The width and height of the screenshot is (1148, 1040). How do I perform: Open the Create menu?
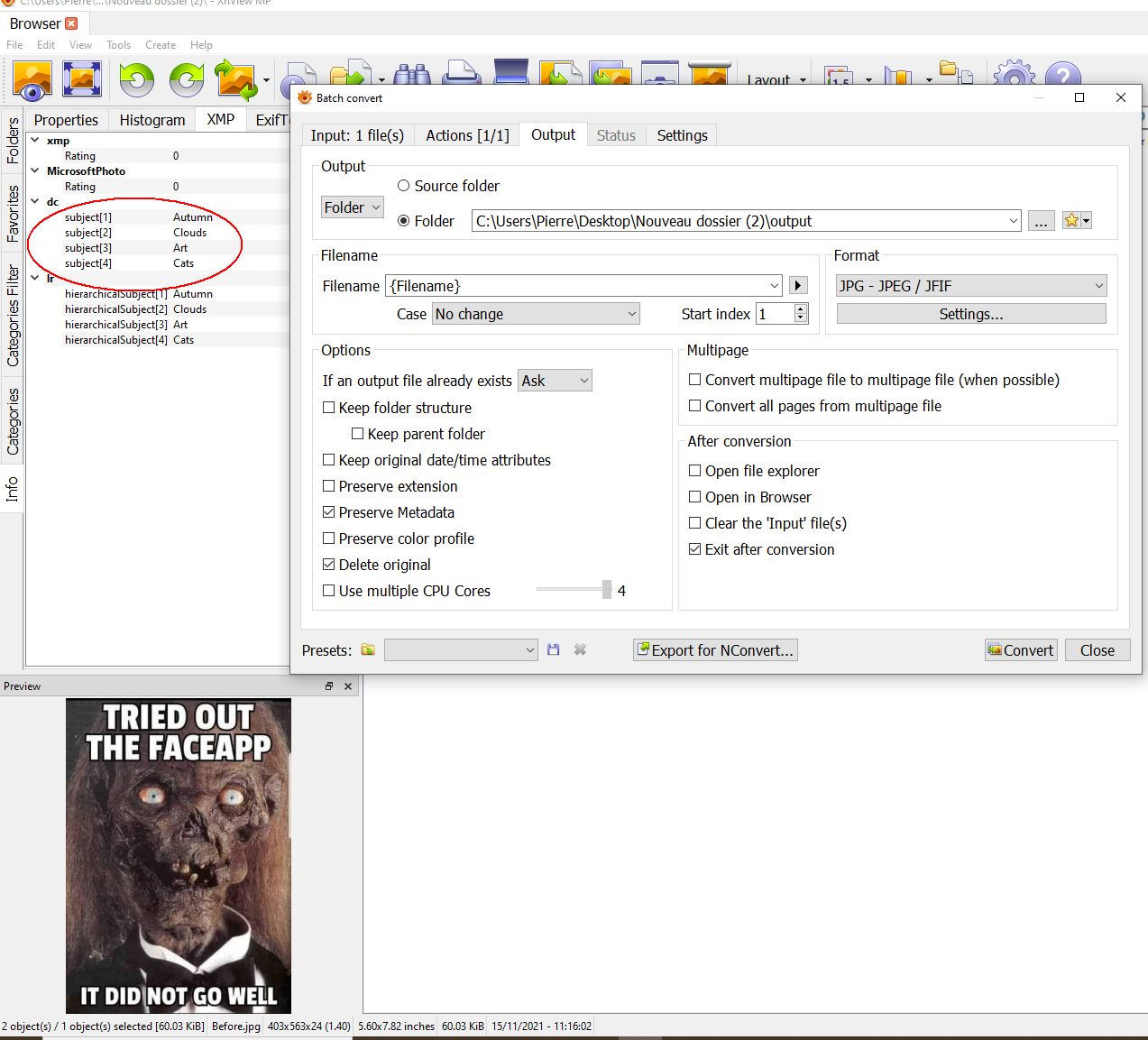(x=161, y=45)
